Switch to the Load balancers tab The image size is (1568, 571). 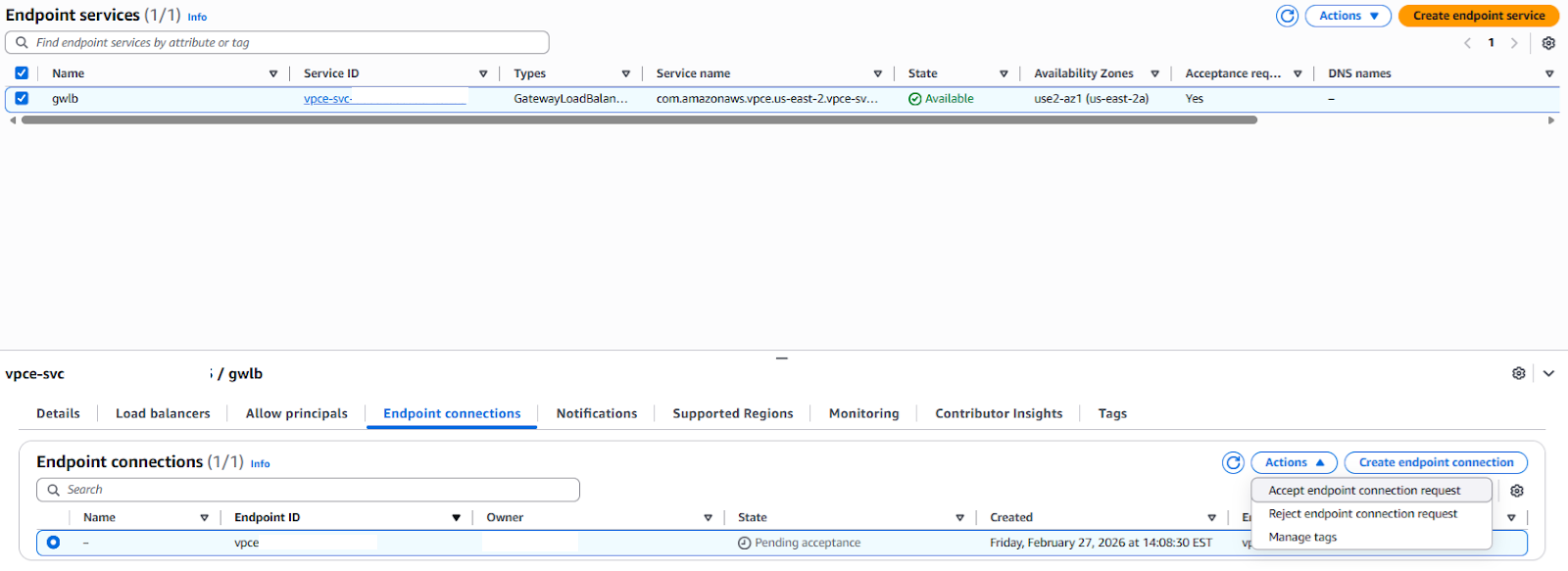click(x=163, y=413)
